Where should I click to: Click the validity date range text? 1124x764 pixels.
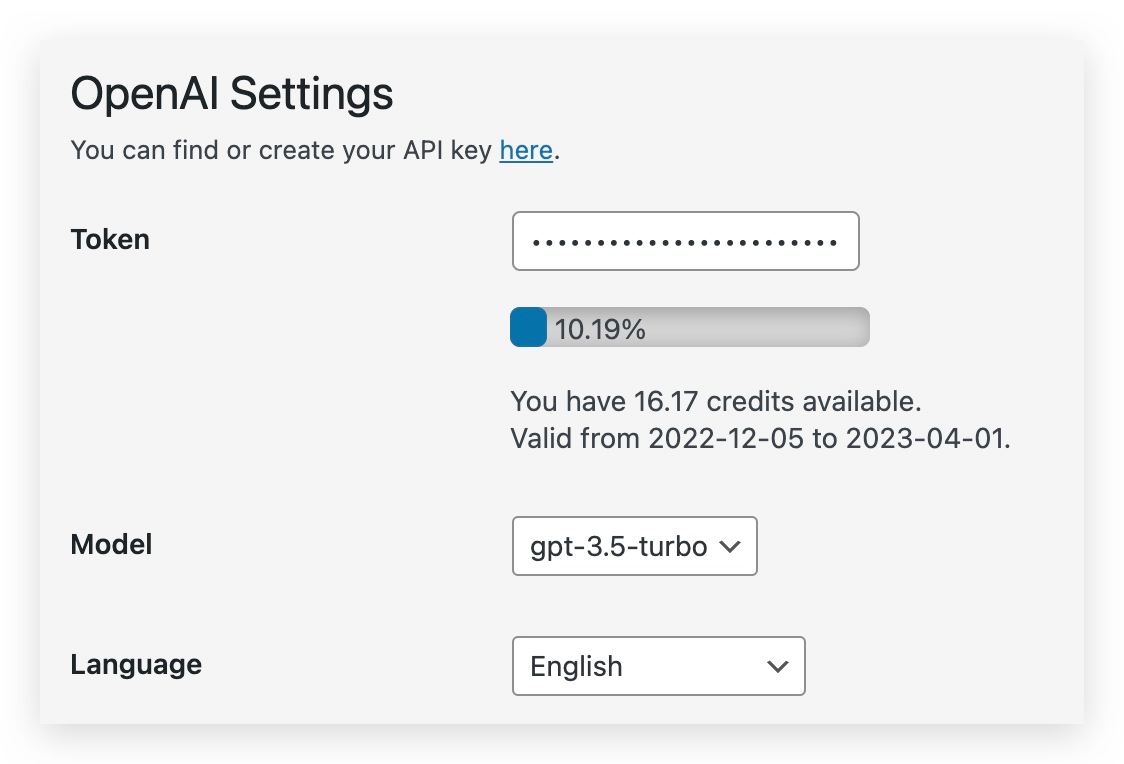(762, 438)
